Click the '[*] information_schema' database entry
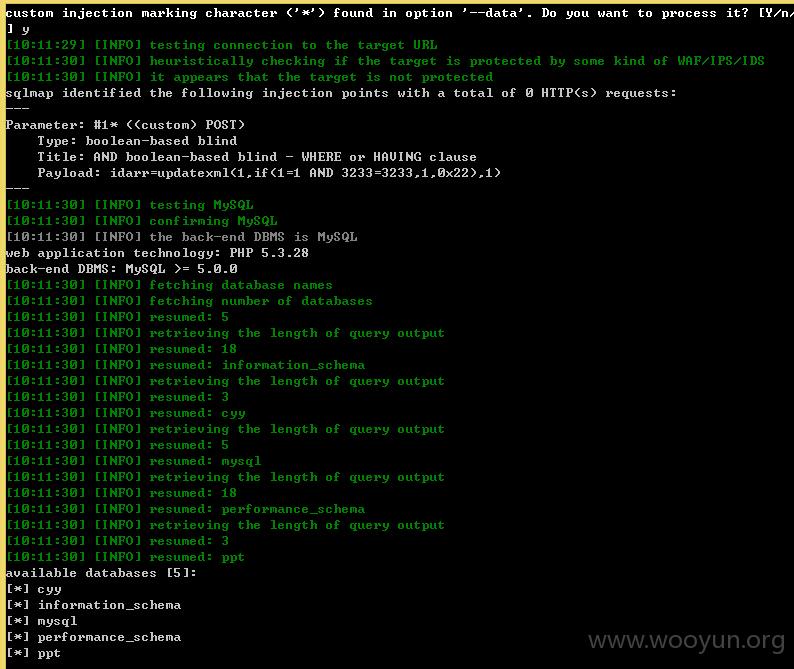 click(x=94, y=605)
